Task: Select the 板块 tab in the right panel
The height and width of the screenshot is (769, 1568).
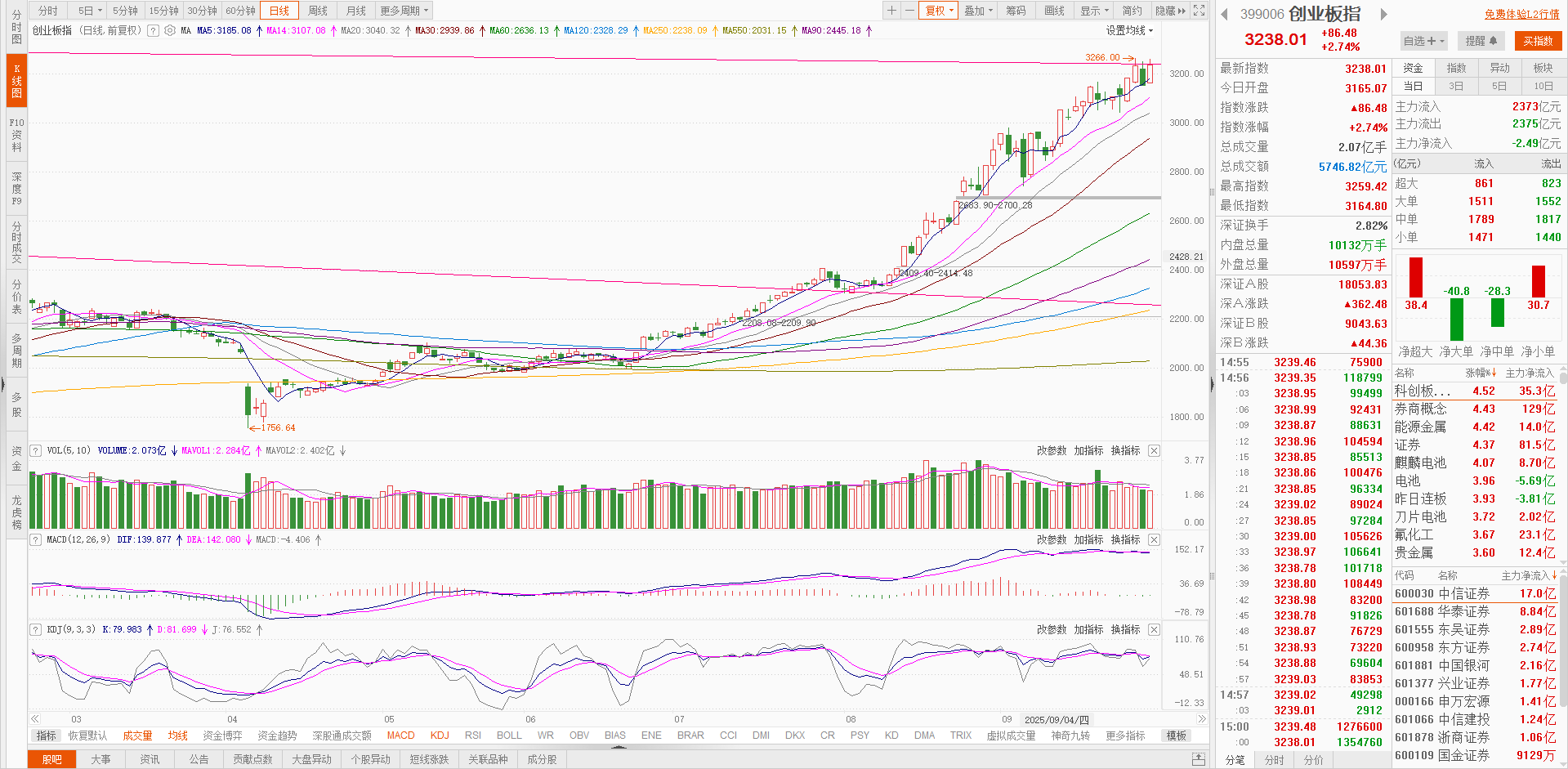Action: click(1543, 68)
